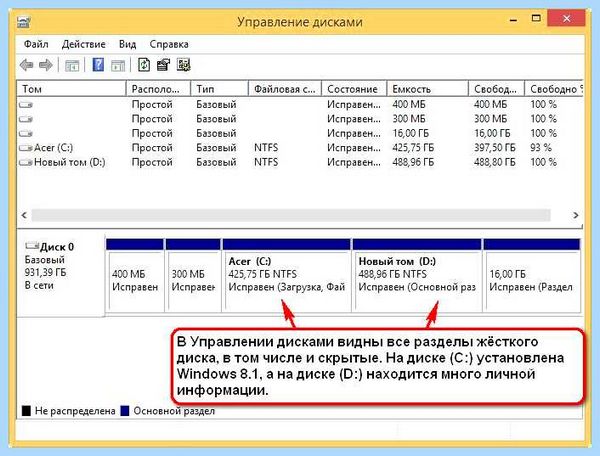Open the Справка menu
The image size is (600, 456).
pyautogui.click(x=169, y=44)
